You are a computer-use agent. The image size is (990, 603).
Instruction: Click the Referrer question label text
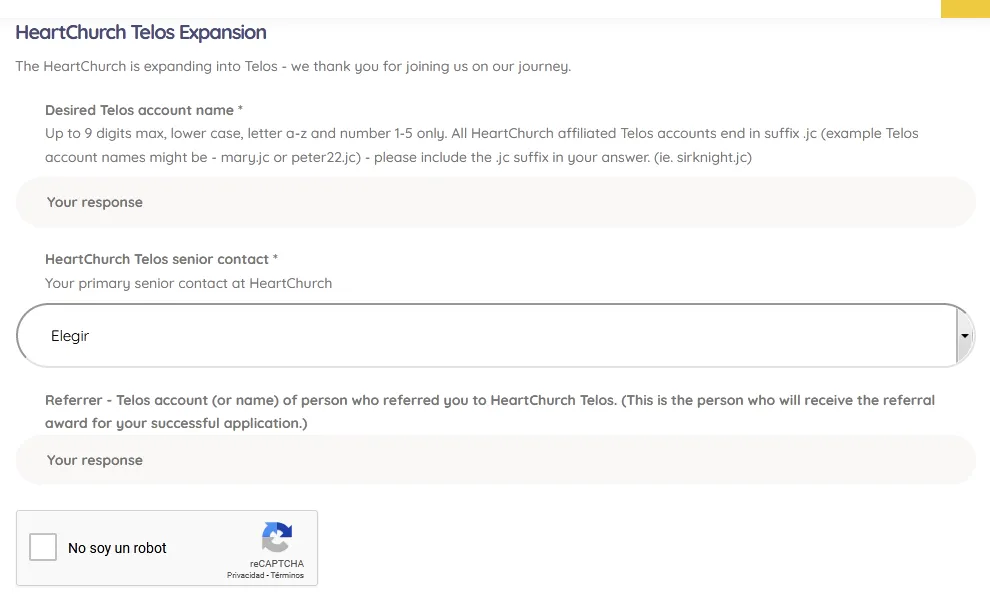point(490,412)
